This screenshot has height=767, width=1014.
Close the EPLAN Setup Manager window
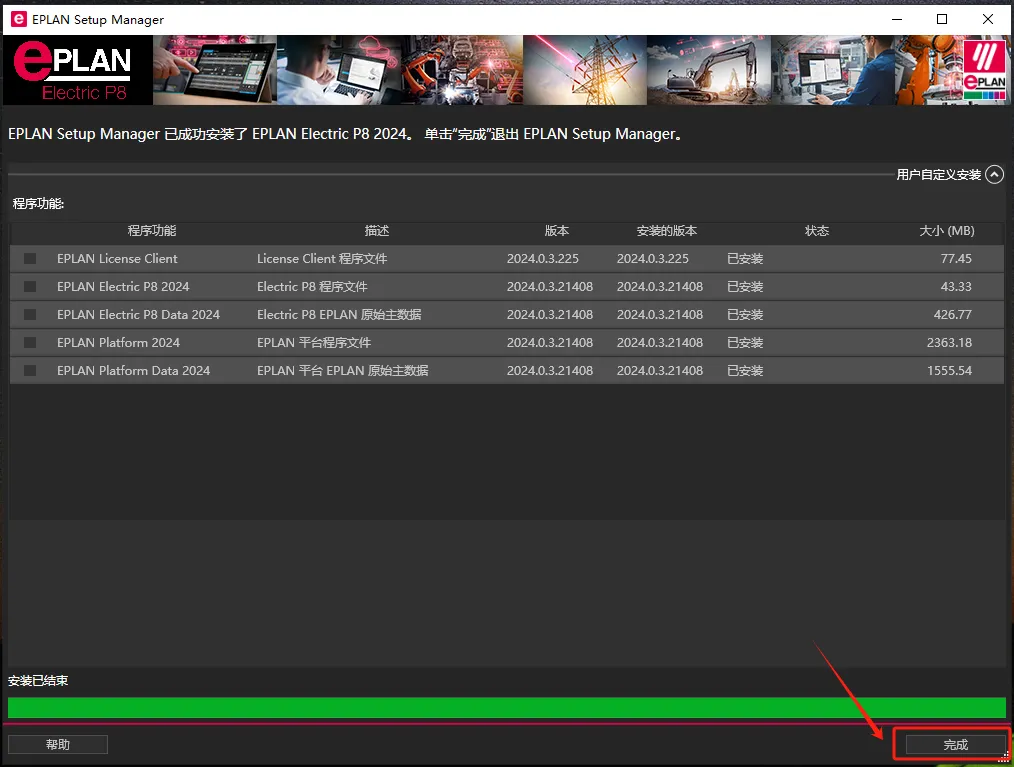pos(987,19)
